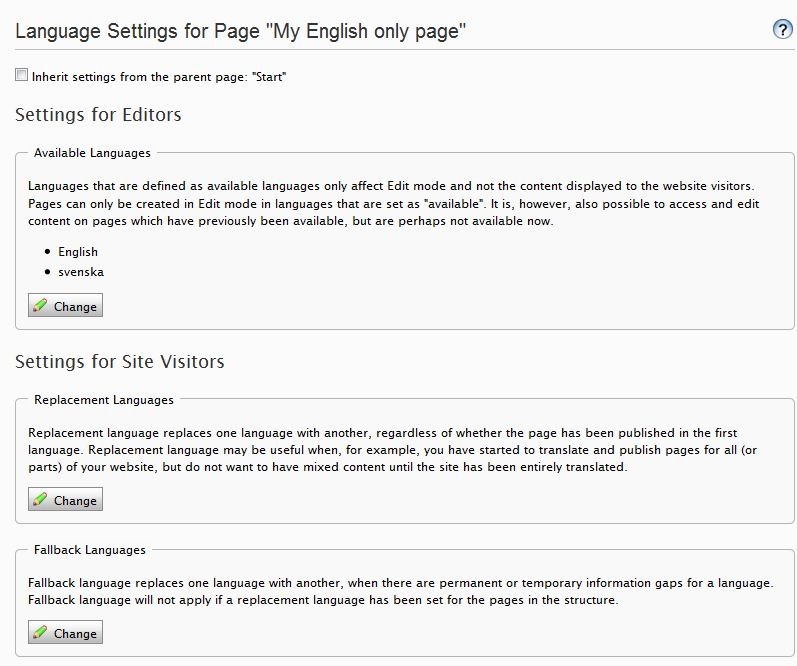Enable inherit settings from parent page checkbox
Viewport: 797px width, 666px height.
(22, 75)
